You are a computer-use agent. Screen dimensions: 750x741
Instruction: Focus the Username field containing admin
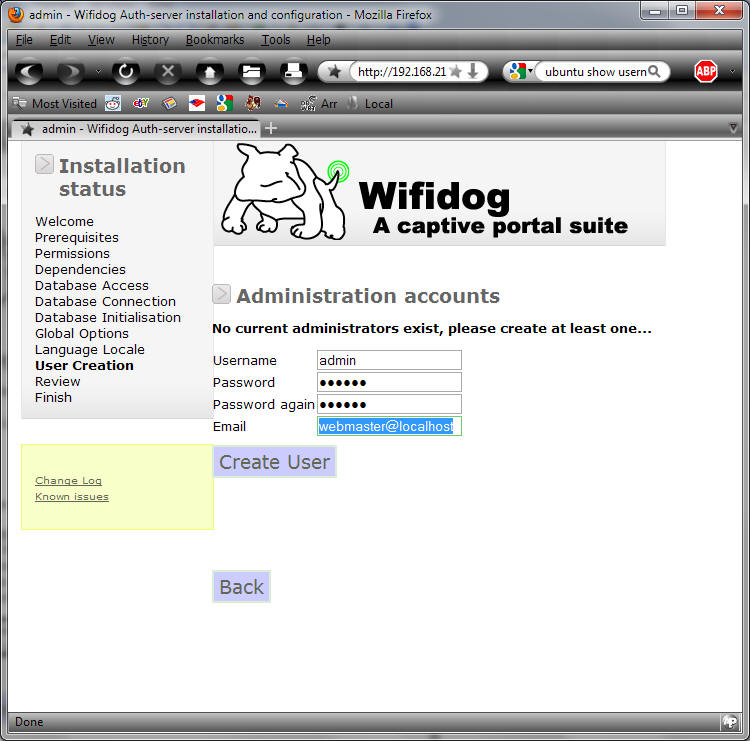[x=389, y=360]
